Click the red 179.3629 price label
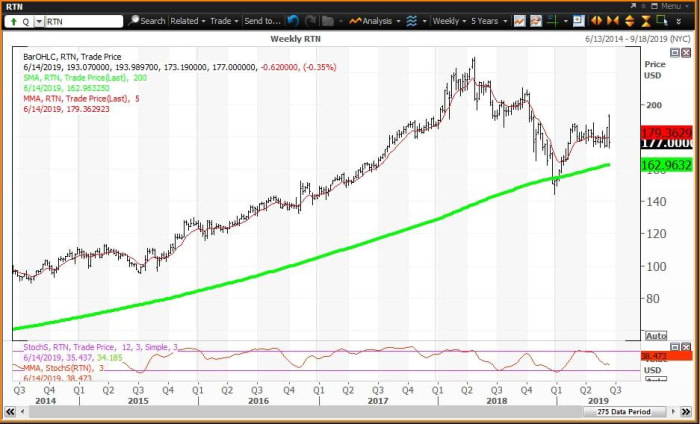The image size is (700, 424). [667, 133]
